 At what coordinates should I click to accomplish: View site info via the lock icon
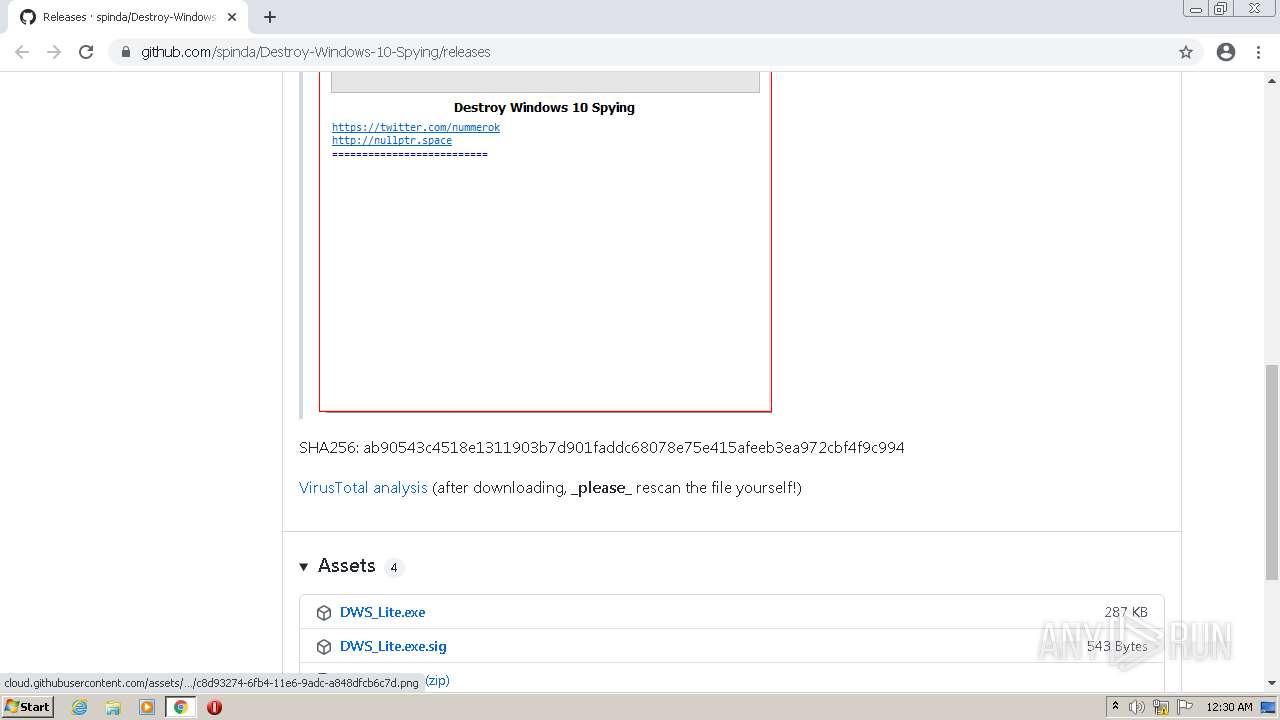125,52
